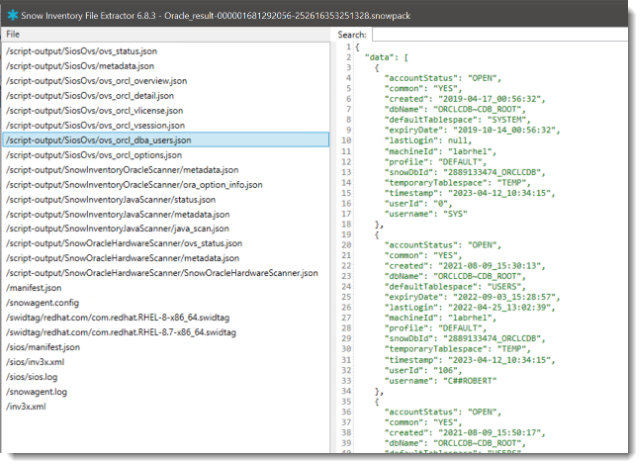This screenshot has width=643, height=468.
Task: Click the "expiryDate": "2022-09-03_15:28:57" line
Action: pos(472,297)
